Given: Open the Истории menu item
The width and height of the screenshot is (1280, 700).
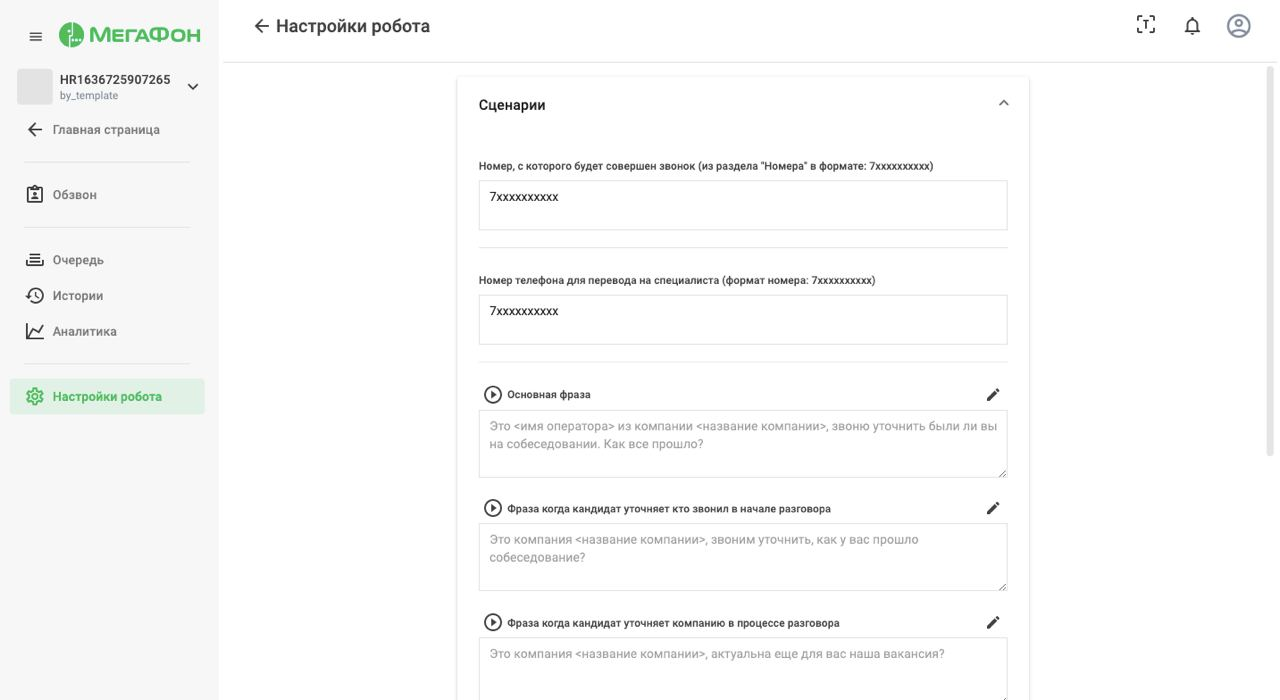Looking at the screenshot, I should (78, 296).
